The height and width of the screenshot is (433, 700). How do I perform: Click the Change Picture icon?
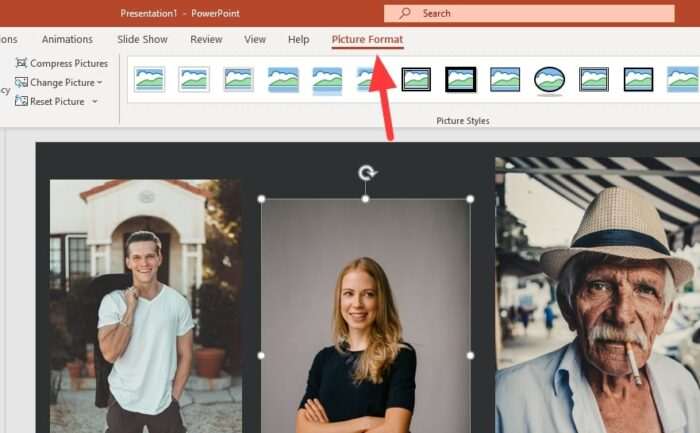[x=21, y=82]
